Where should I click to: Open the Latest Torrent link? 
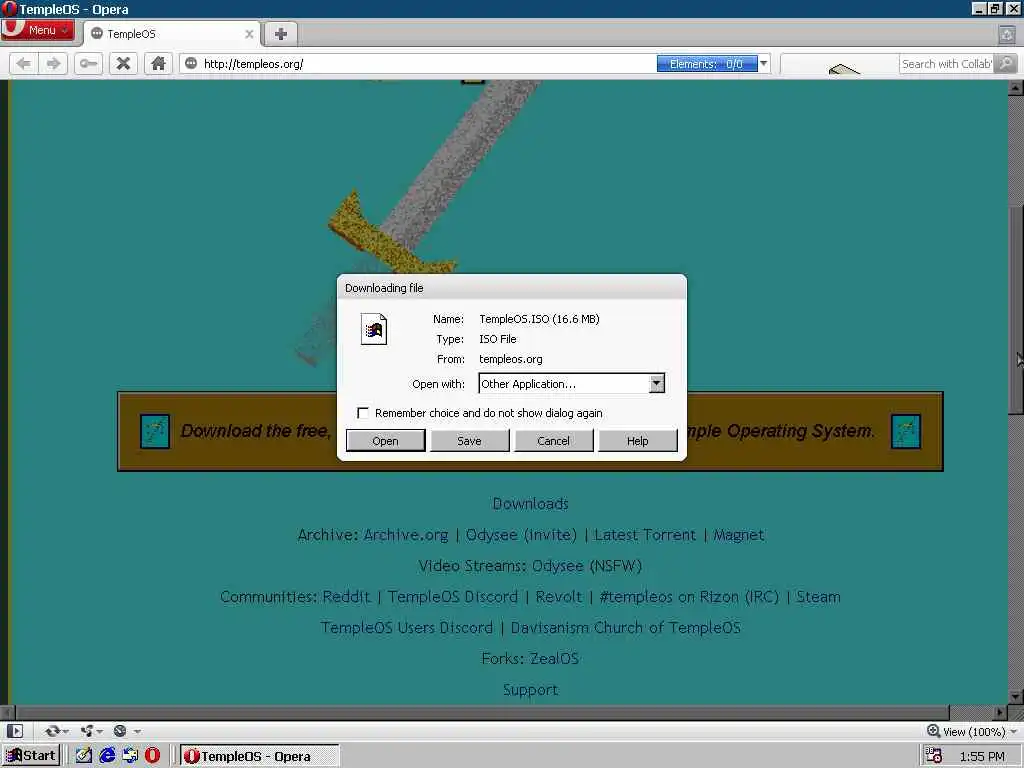click(x=645, y=535)
